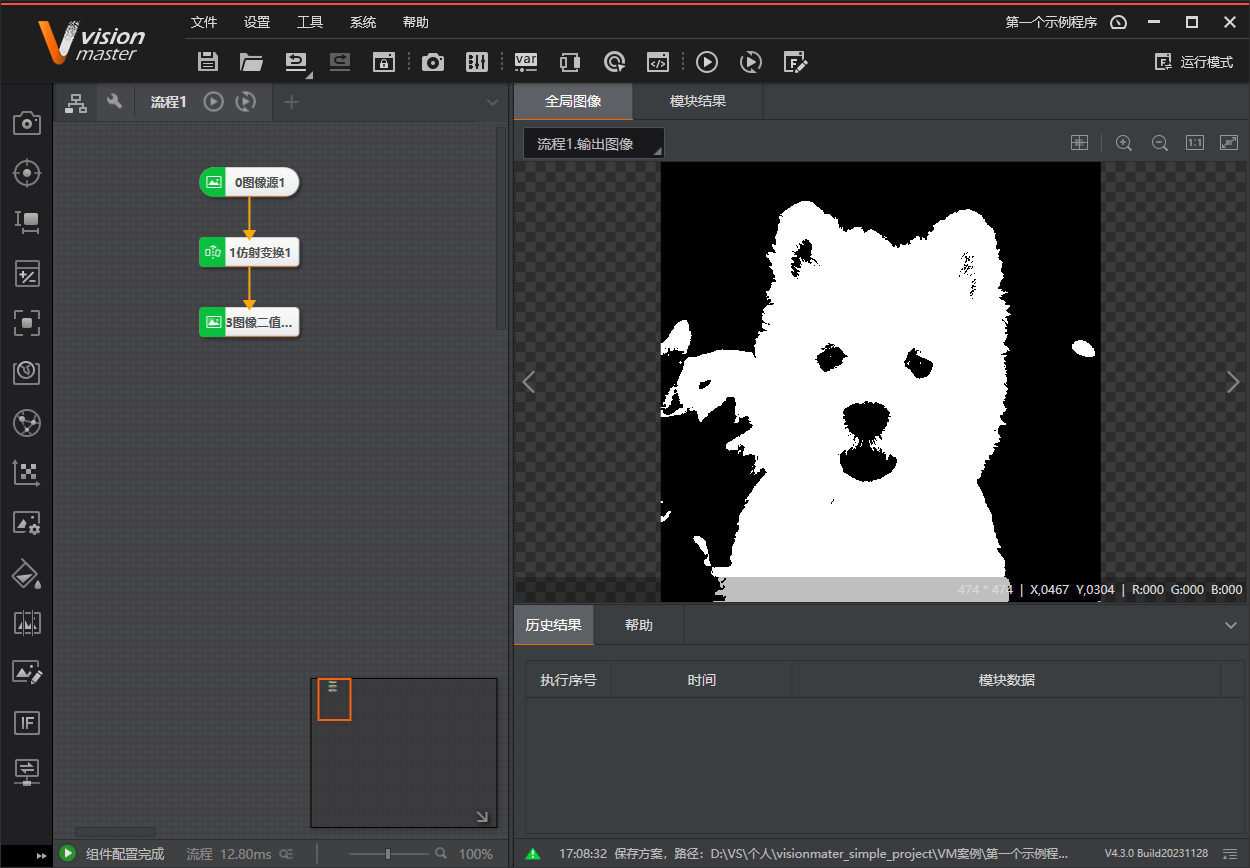Open the global script icon
Screen dimensions: 1250x868
pyautogui.click(x=658, y=62)
